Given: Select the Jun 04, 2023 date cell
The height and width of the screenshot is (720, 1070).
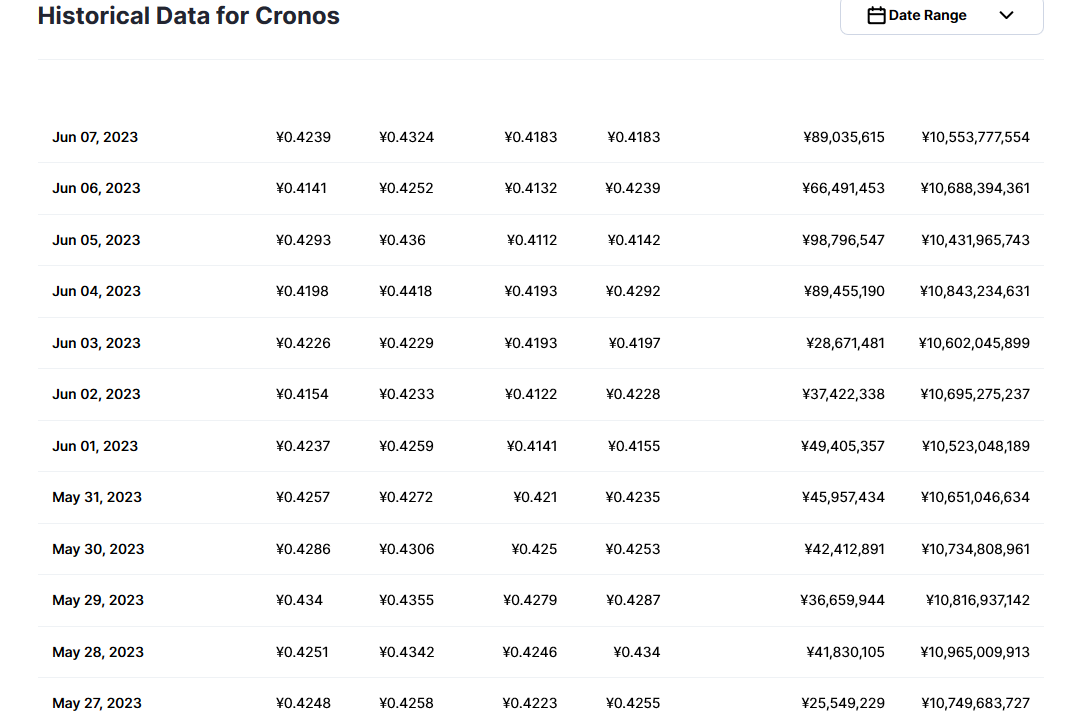Looking at the screenshot, I should pyautogui.click(x=96, y=291).
